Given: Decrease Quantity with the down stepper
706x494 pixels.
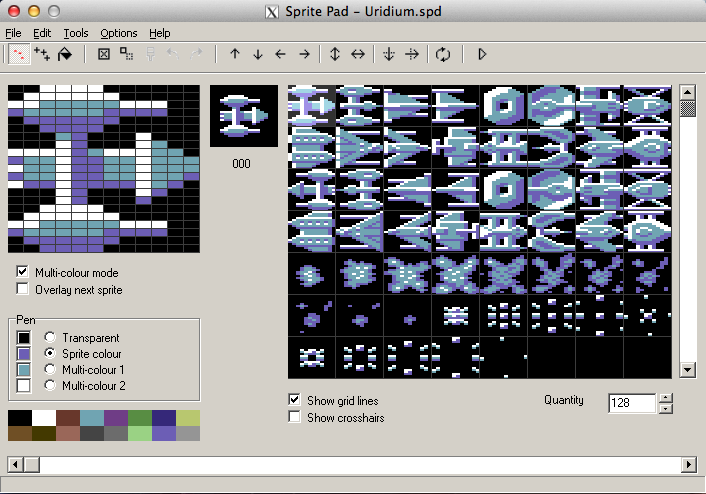Looking at the screenshot, I should tap(665, 408).
